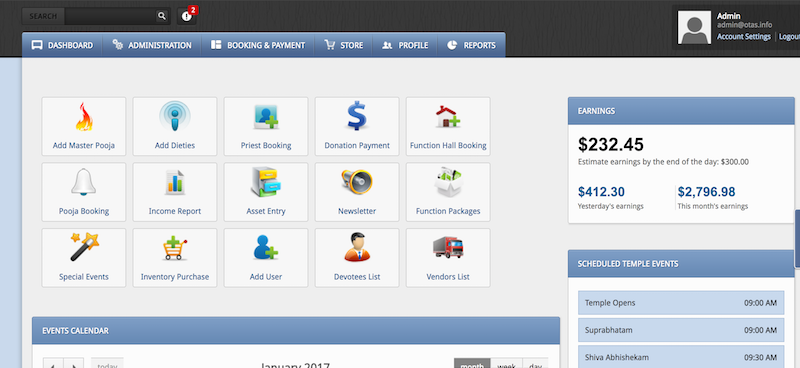Switch calendar to month view
This screenshot has height=368, width=800.
point(472,364)
